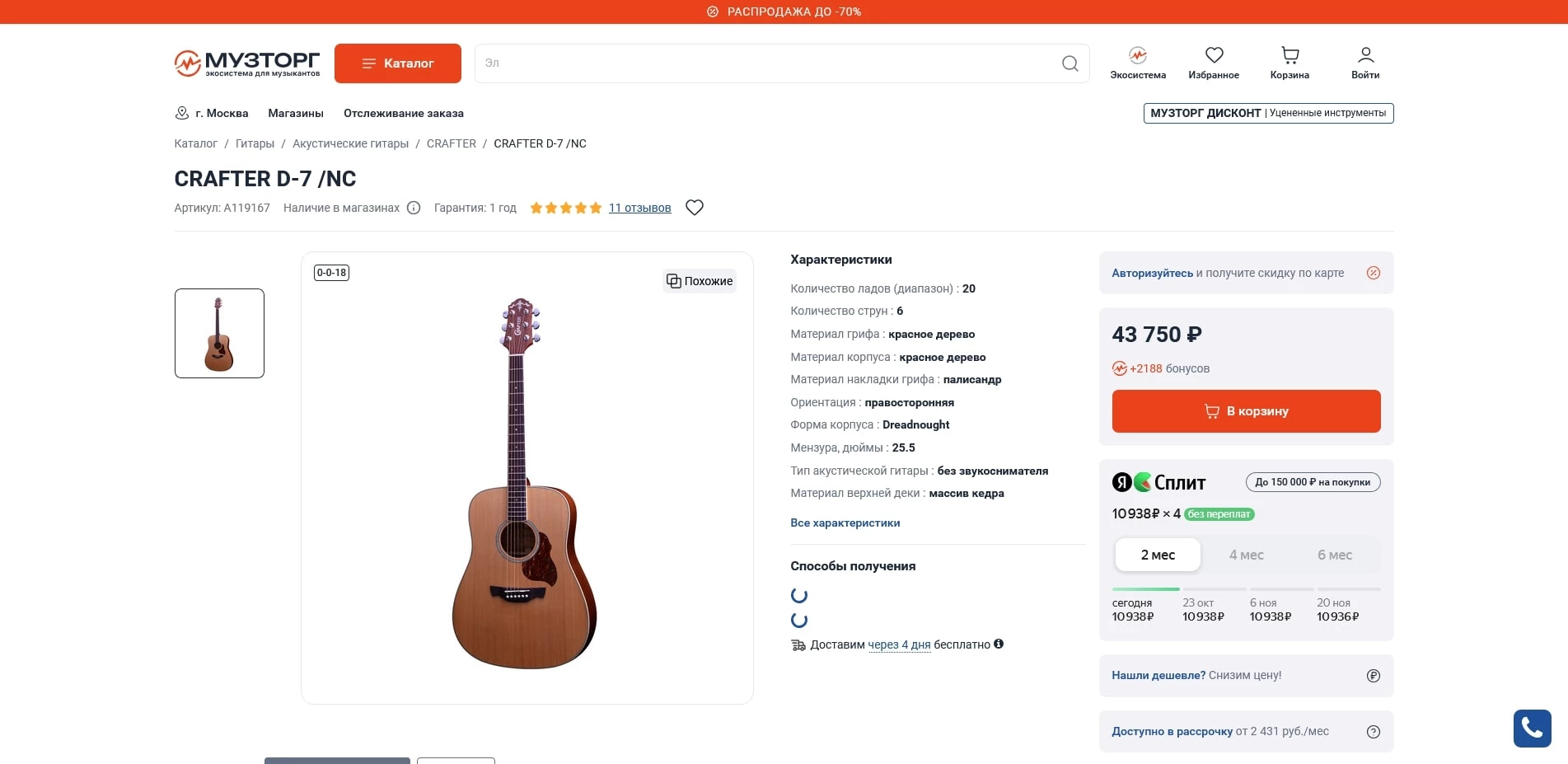Open the Магазины menu item

coord(297,113)
